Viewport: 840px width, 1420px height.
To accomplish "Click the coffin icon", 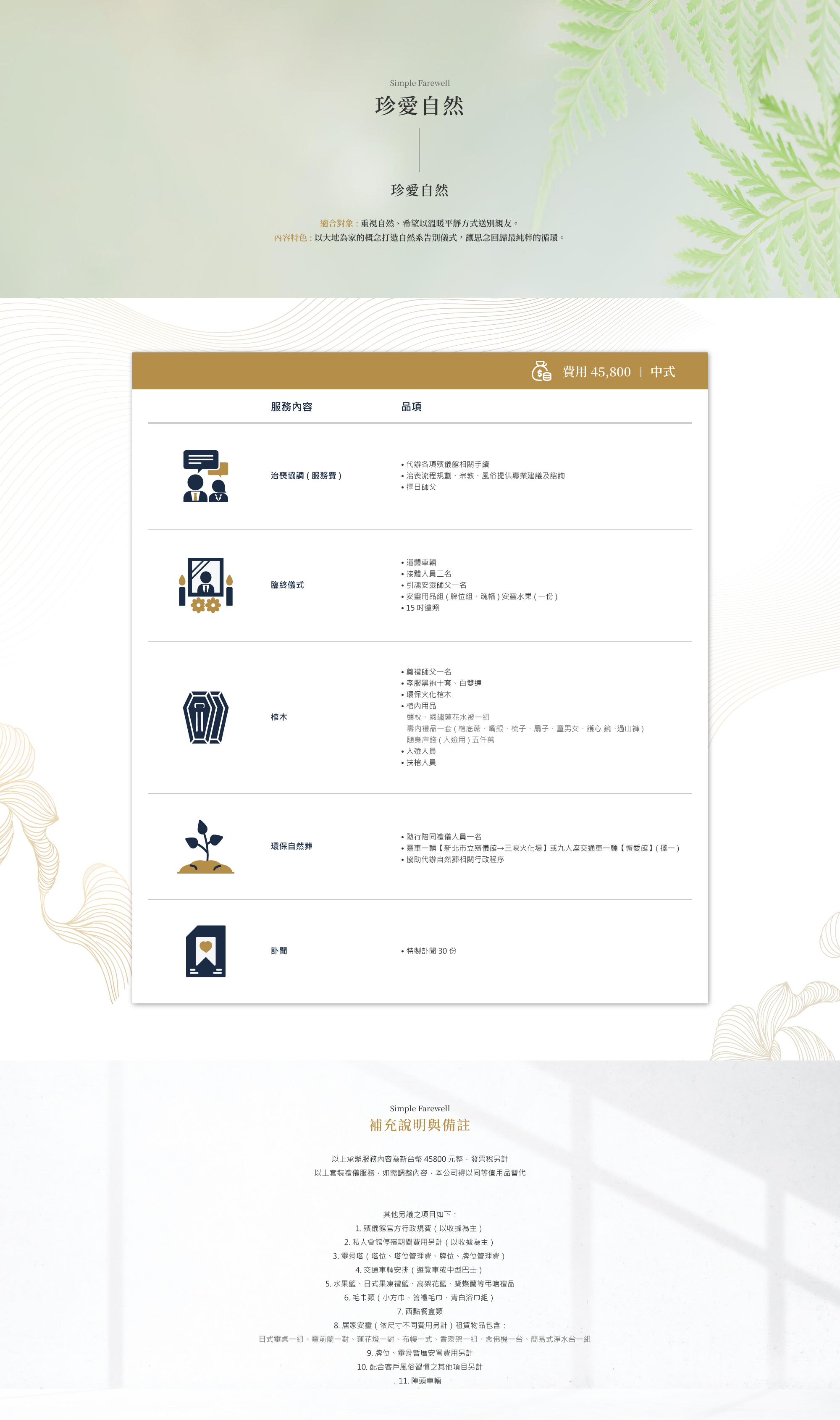I will point(205,717).
